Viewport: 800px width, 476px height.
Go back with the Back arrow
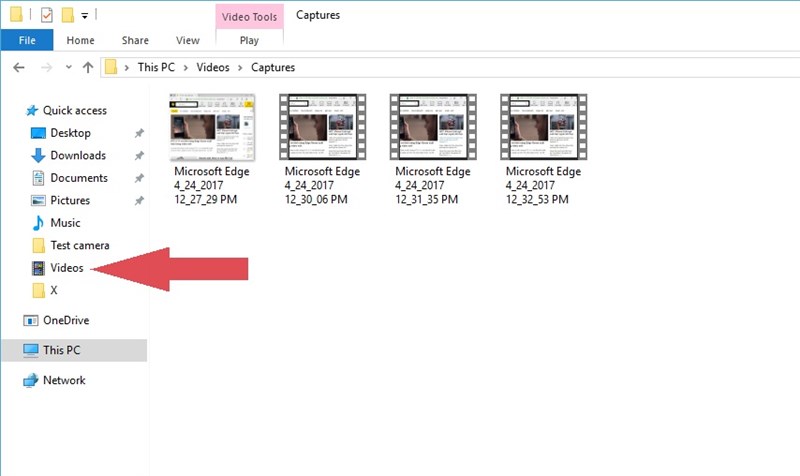coord(18,67)
